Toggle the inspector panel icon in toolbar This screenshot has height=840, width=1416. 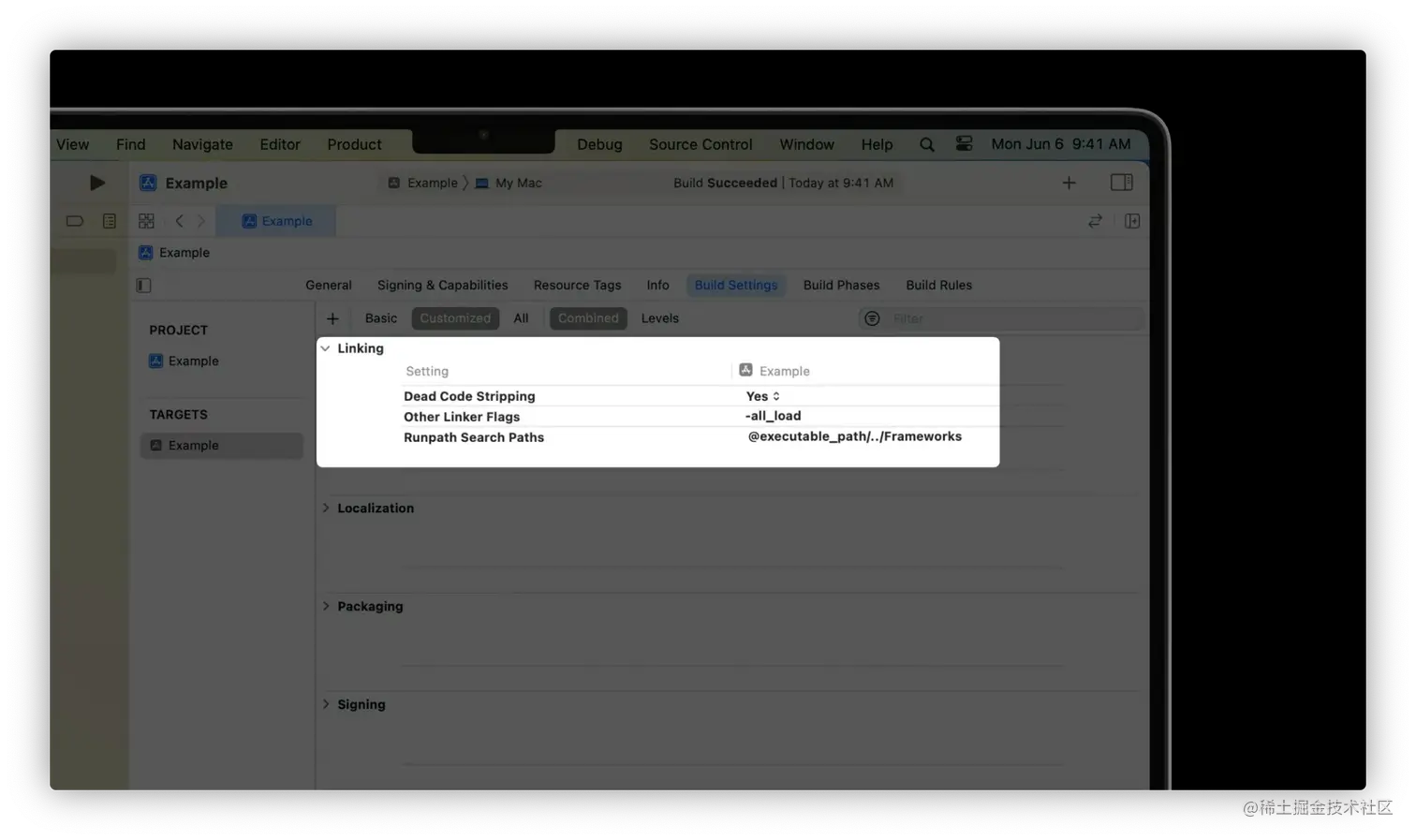pyautogui.click(x=1121, y=183)
